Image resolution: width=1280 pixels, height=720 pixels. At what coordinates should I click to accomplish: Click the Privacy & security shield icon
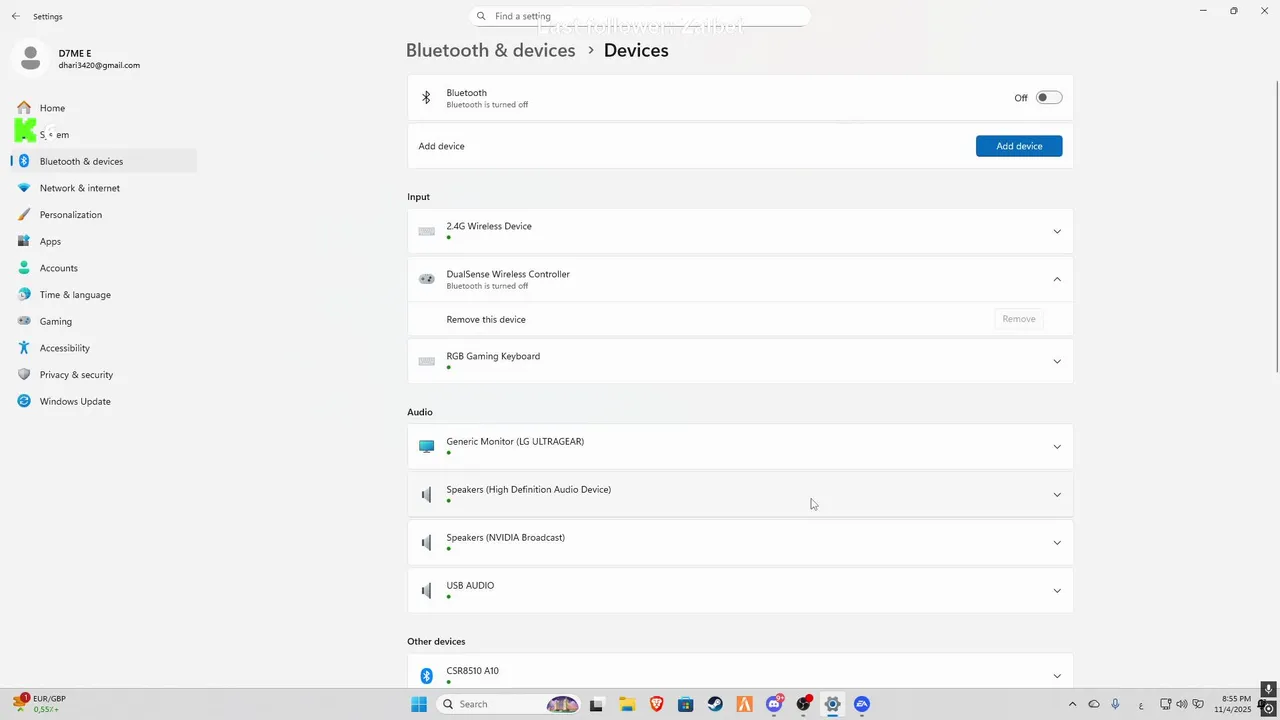point(24,375)
